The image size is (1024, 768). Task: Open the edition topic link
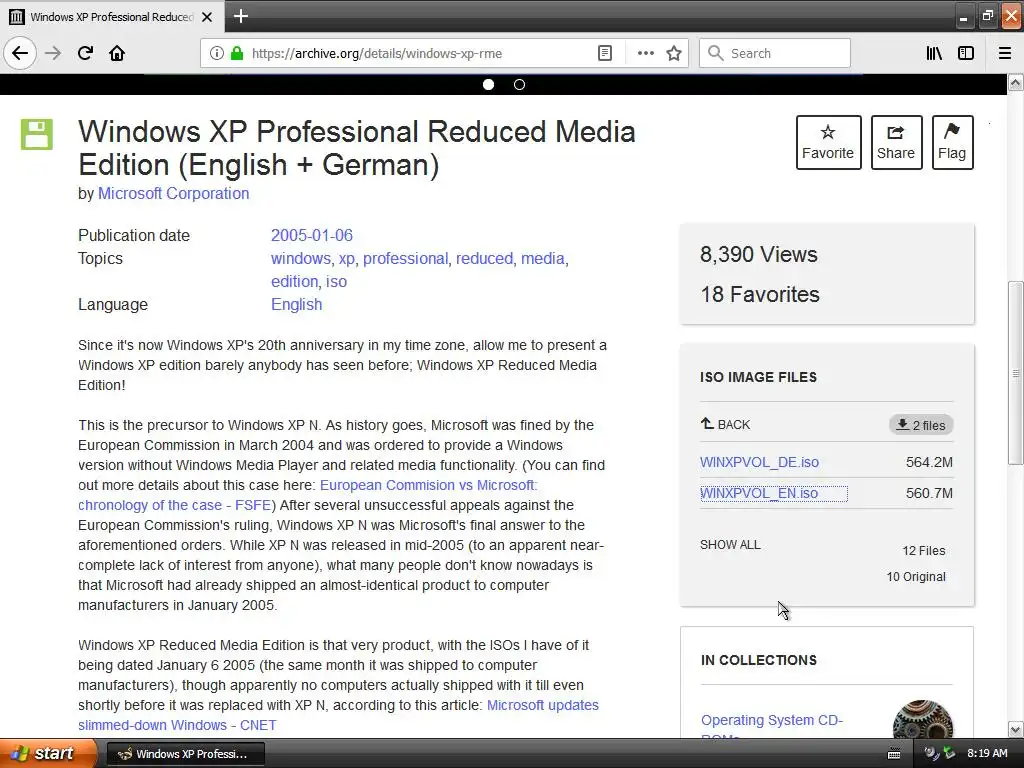tap(295, 281)
